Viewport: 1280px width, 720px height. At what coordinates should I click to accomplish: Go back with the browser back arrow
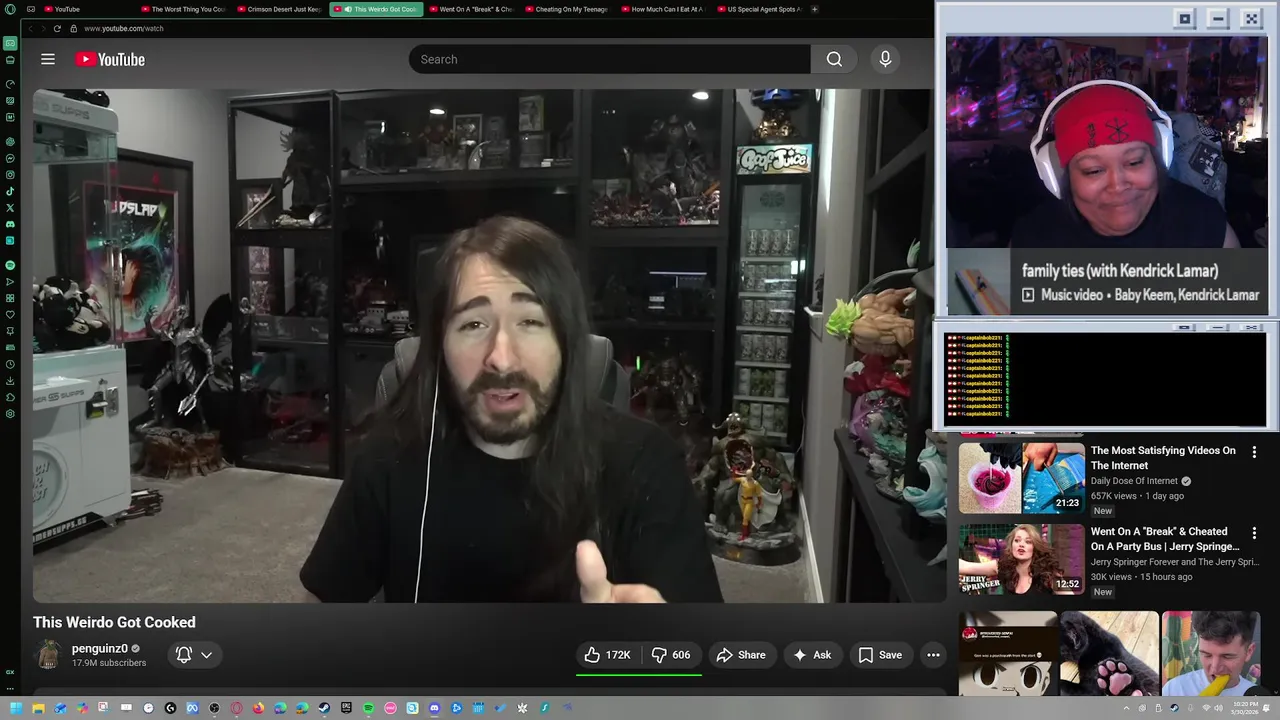tap(29, 28)
